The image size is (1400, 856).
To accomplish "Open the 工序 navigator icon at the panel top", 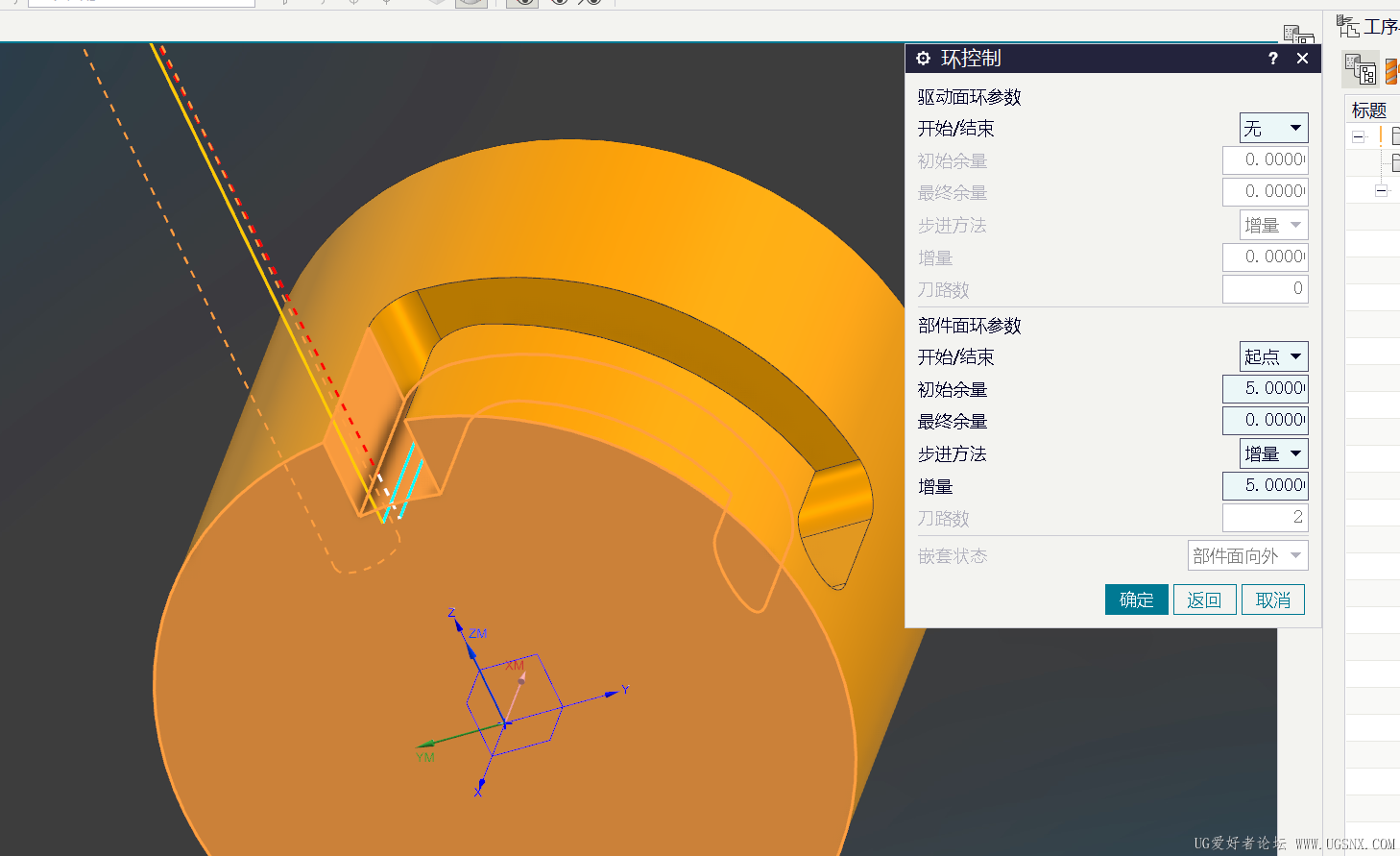I will point(1347,27).
